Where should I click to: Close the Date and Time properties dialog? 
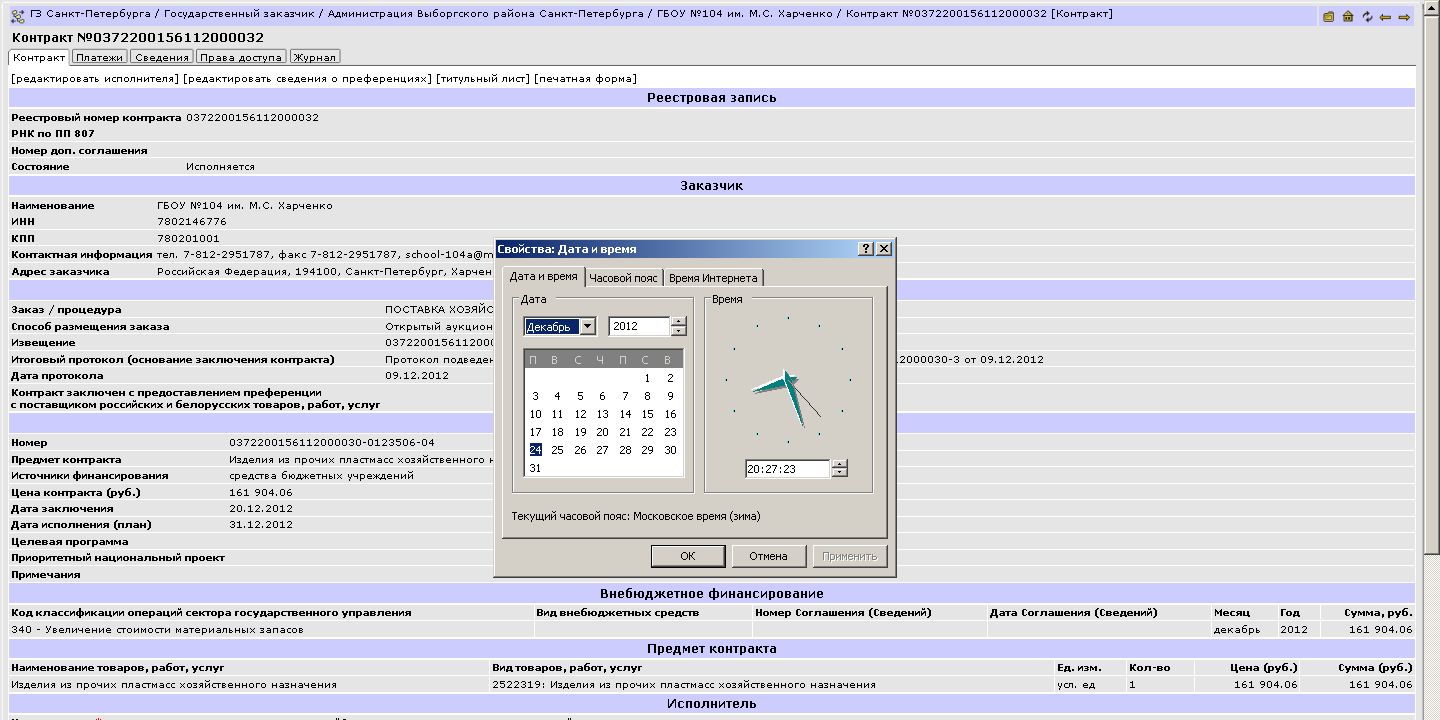[x=883, y=249]
